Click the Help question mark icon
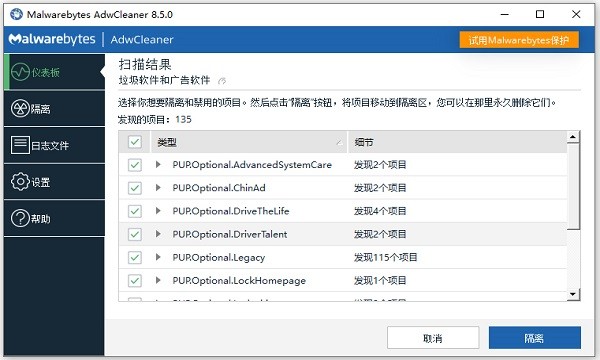The image size is (600, 360). (x=20, y=218)
